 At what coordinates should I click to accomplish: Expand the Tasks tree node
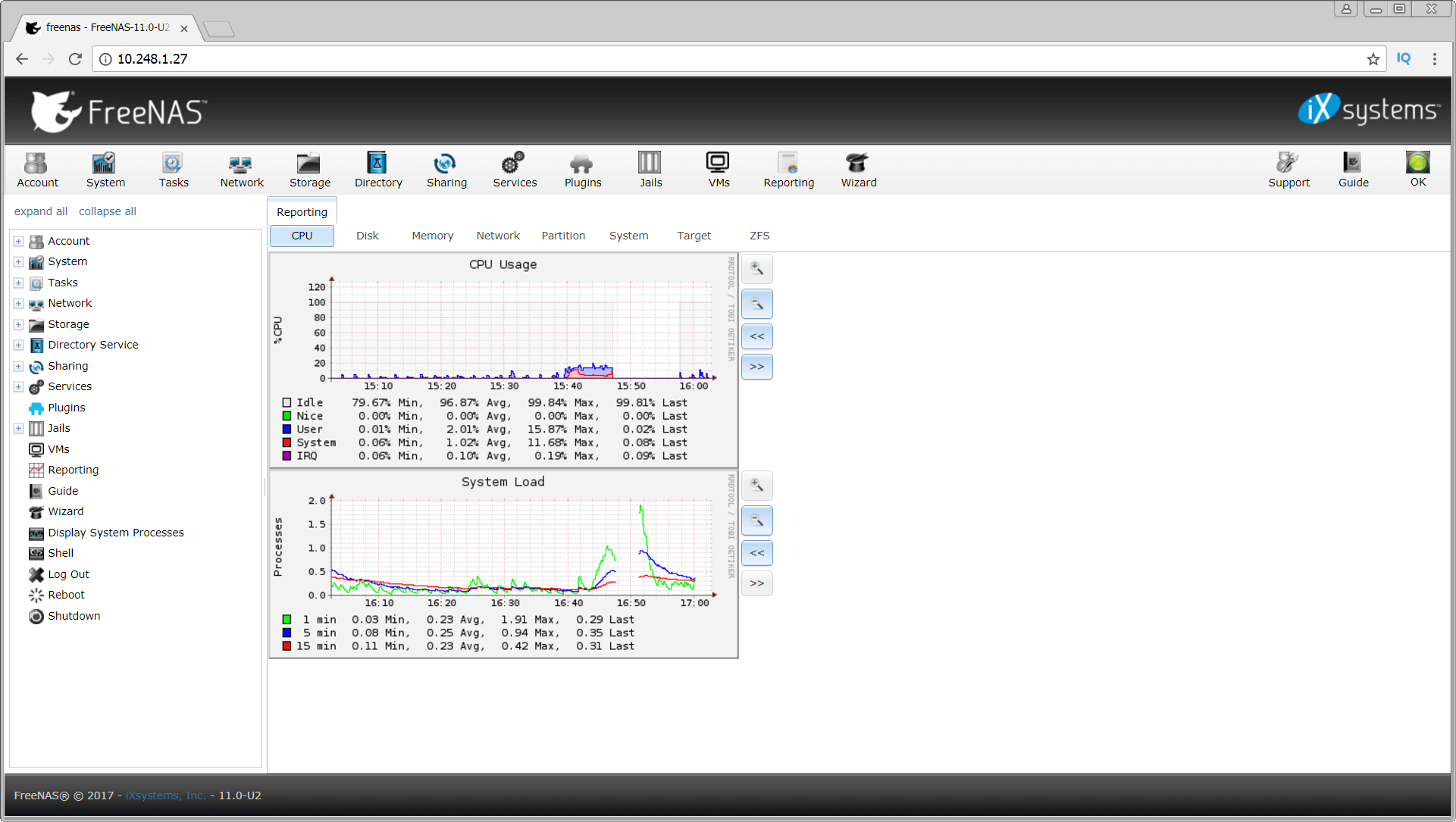pos(18,283)
